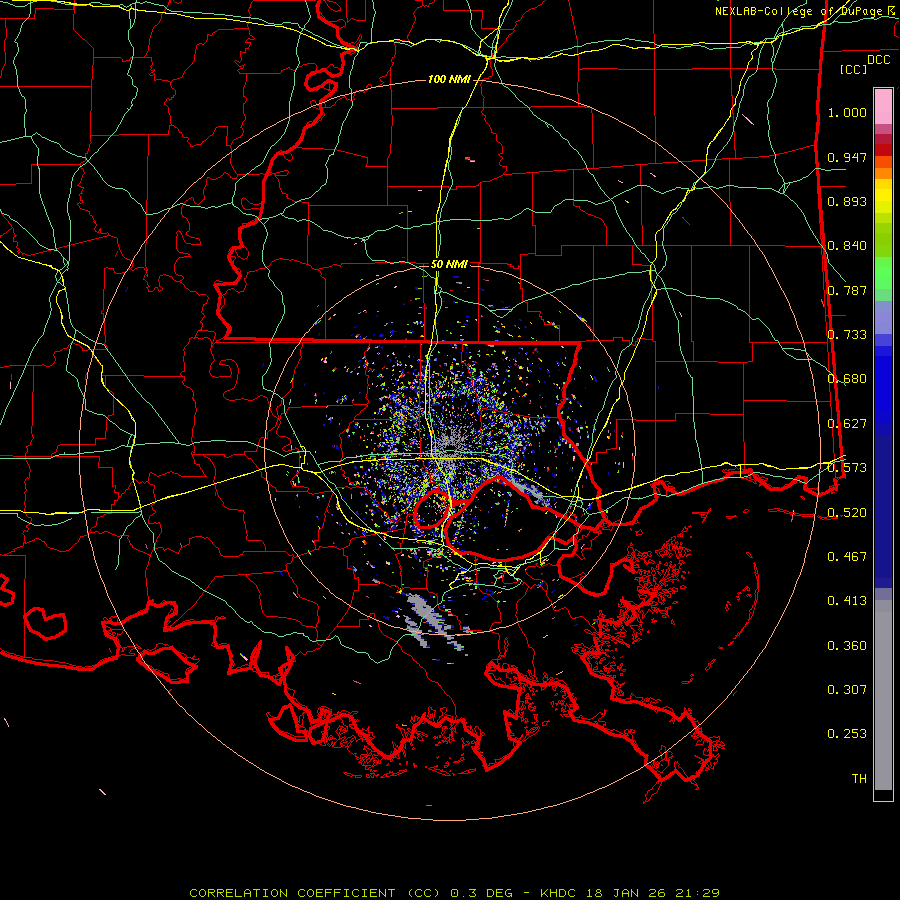The image size is (900, 900).
Task: Click the 0.573 legend value
Action: 847,468
